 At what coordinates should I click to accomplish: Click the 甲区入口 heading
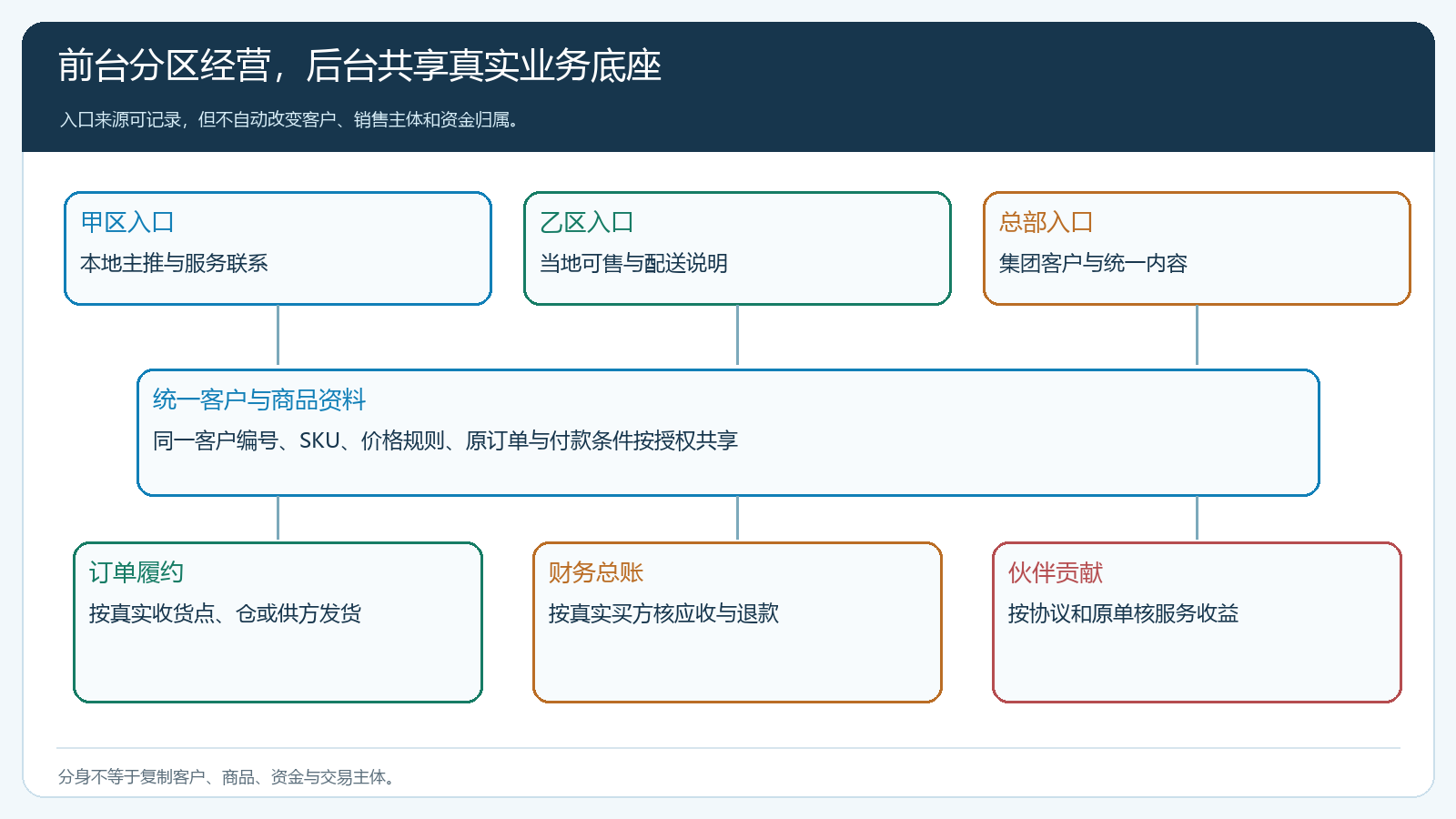[x=127, y=222]
